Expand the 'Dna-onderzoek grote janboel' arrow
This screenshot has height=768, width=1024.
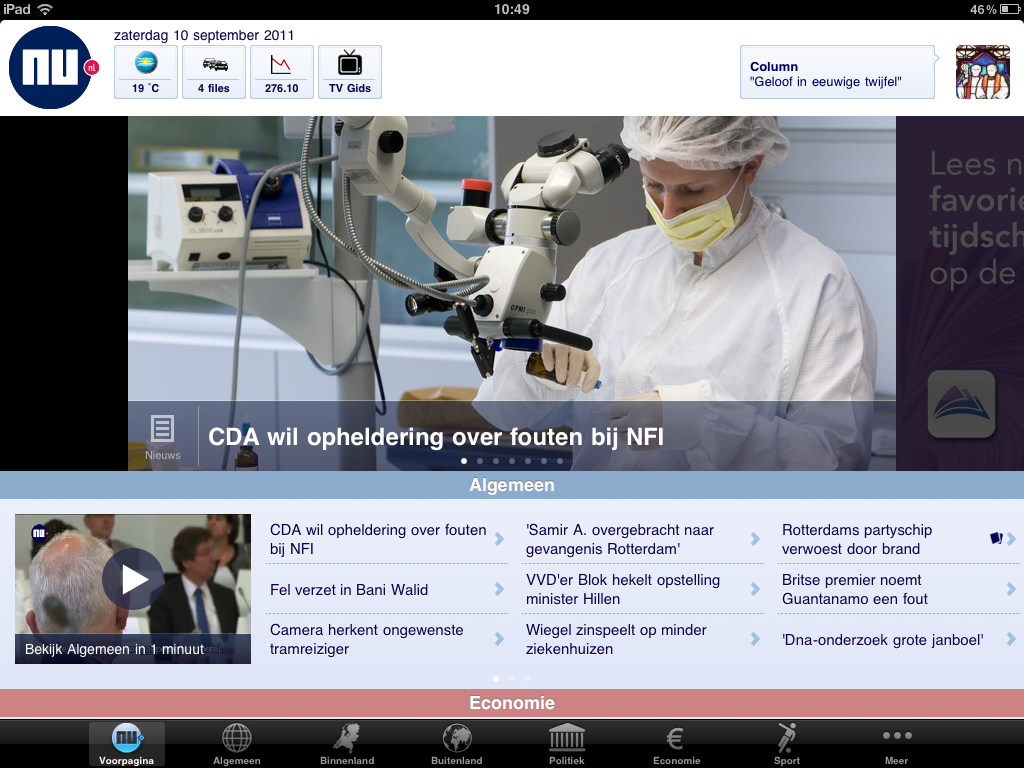1011,640
